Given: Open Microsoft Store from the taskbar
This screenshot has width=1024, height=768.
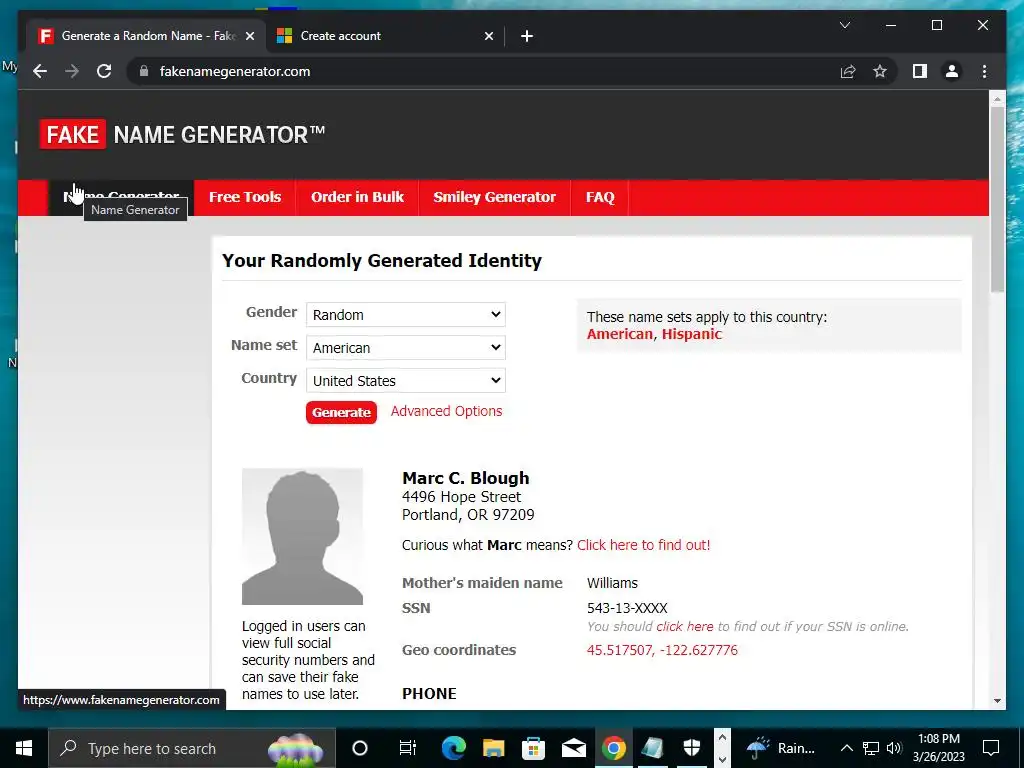Looking at the screenshot, I should point(533,748).
